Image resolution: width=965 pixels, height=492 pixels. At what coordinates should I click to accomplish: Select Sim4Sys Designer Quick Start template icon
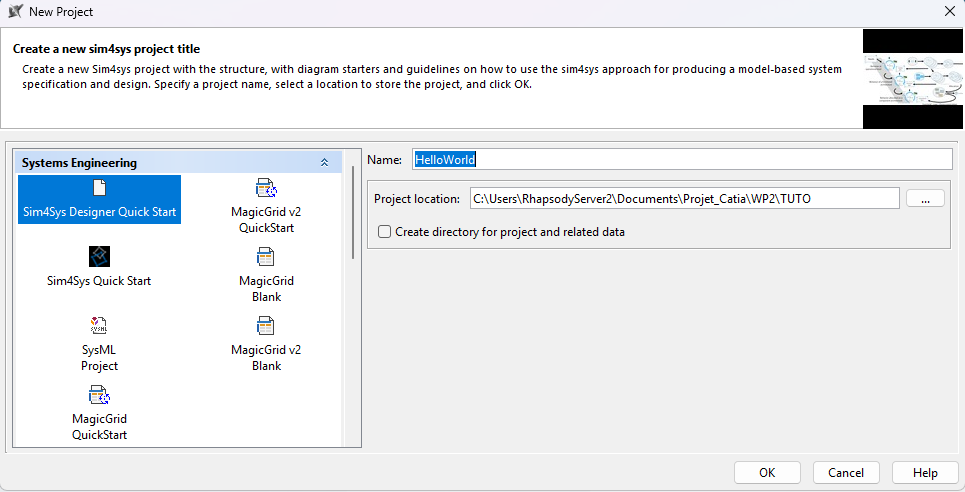click(99, 187)
